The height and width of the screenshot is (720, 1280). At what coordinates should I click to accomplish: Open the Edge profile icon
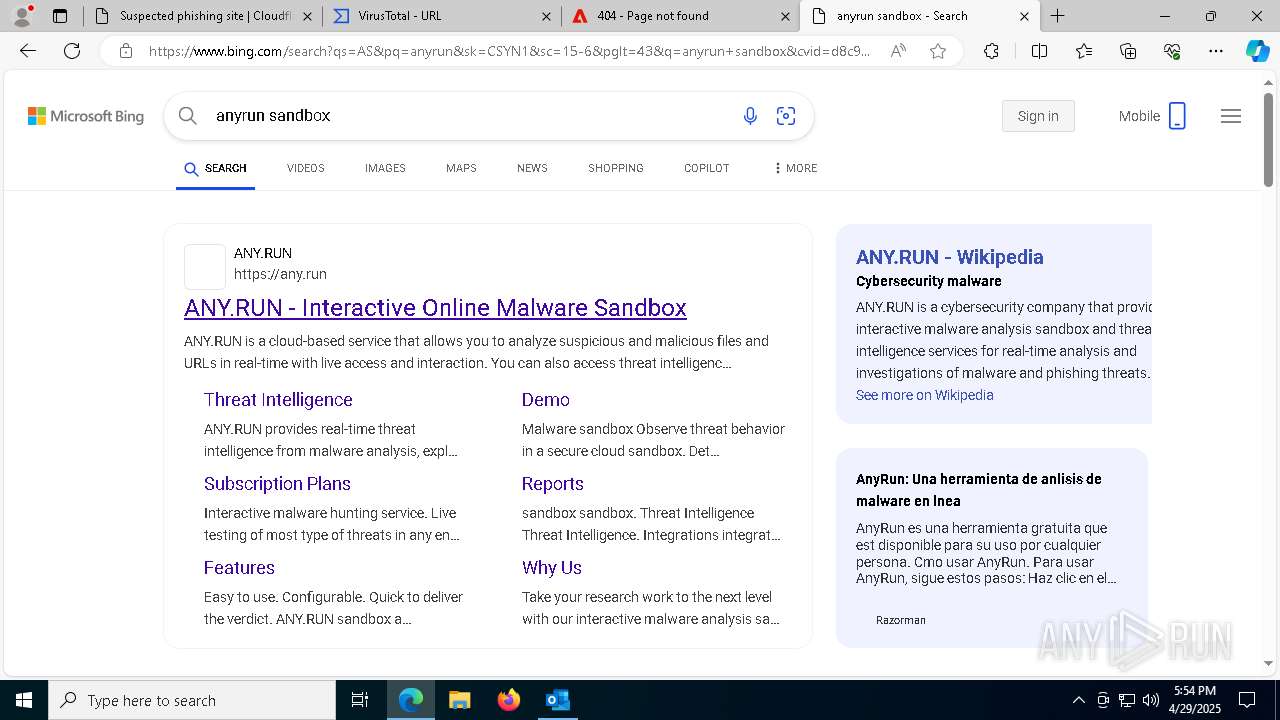[x=22, y=15]
